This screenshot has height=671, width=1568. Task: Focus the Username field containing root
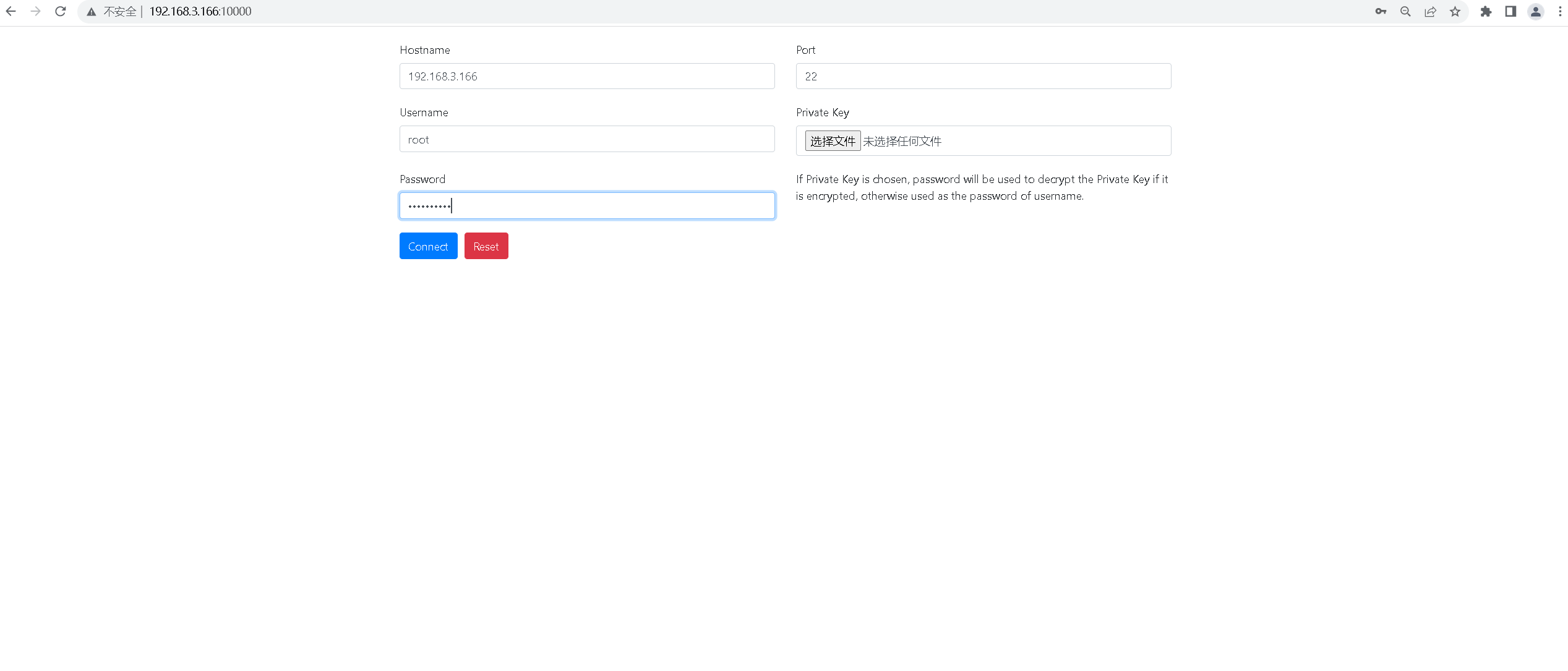(x=586, y=139)
